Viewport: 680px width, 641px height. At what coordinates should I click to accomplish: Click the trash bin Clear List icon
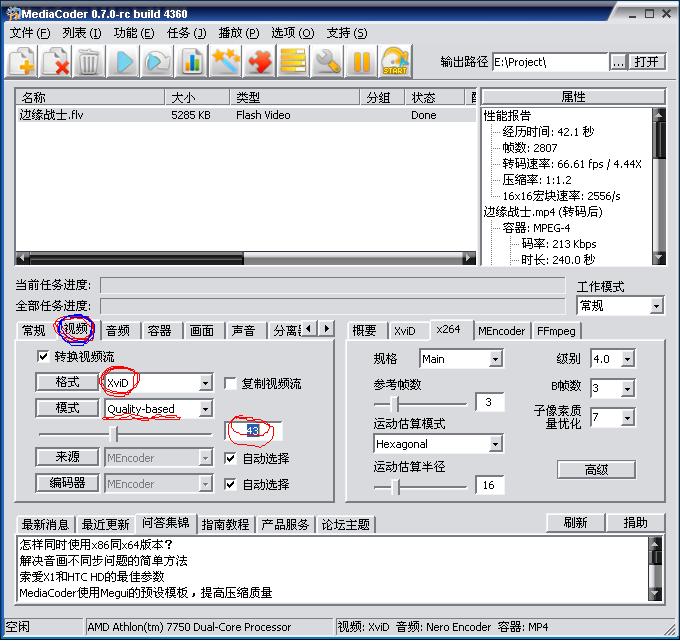(90, 62)
